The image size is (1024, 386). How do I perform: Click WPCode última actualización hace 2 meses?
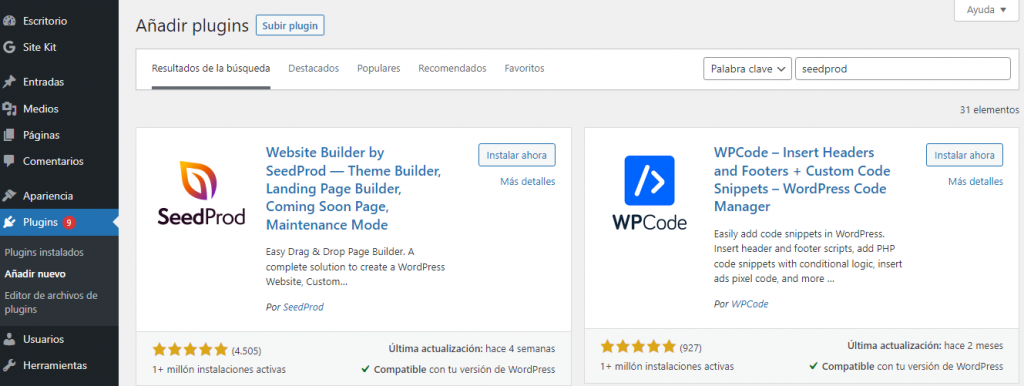[925, 346]
